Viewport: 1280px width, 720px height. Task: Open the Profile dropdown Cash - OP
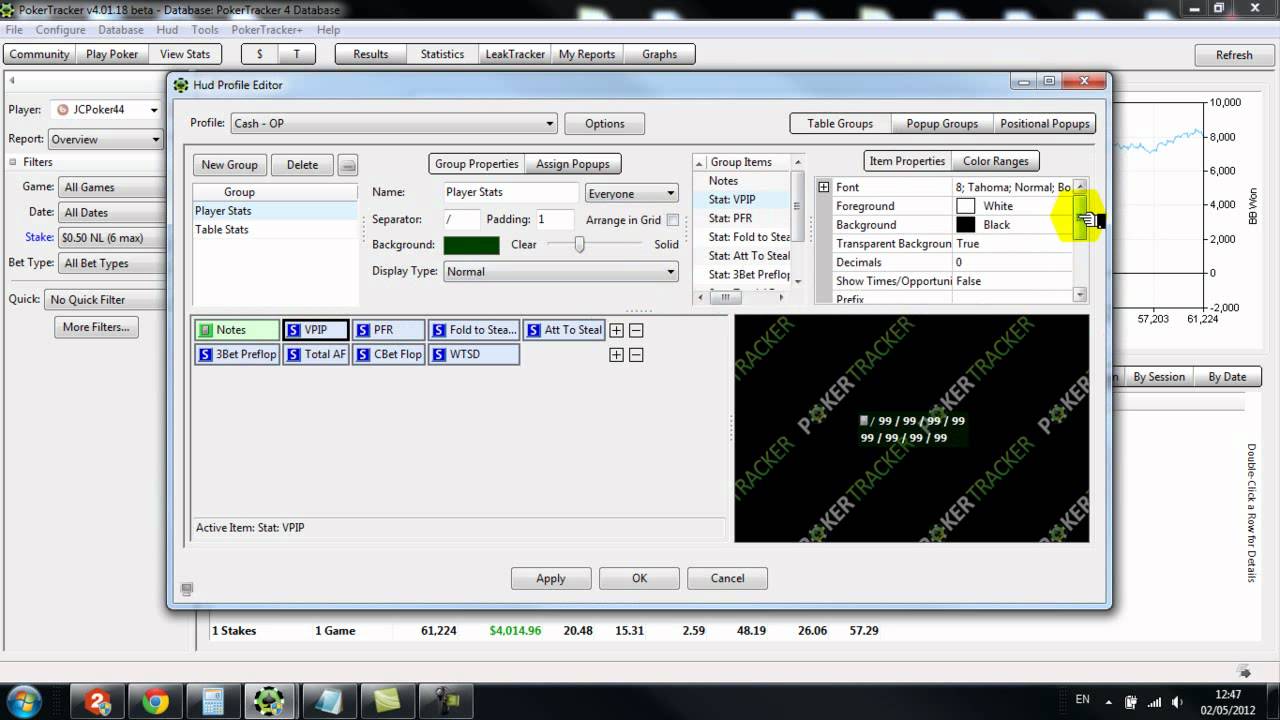click(394, 124)
